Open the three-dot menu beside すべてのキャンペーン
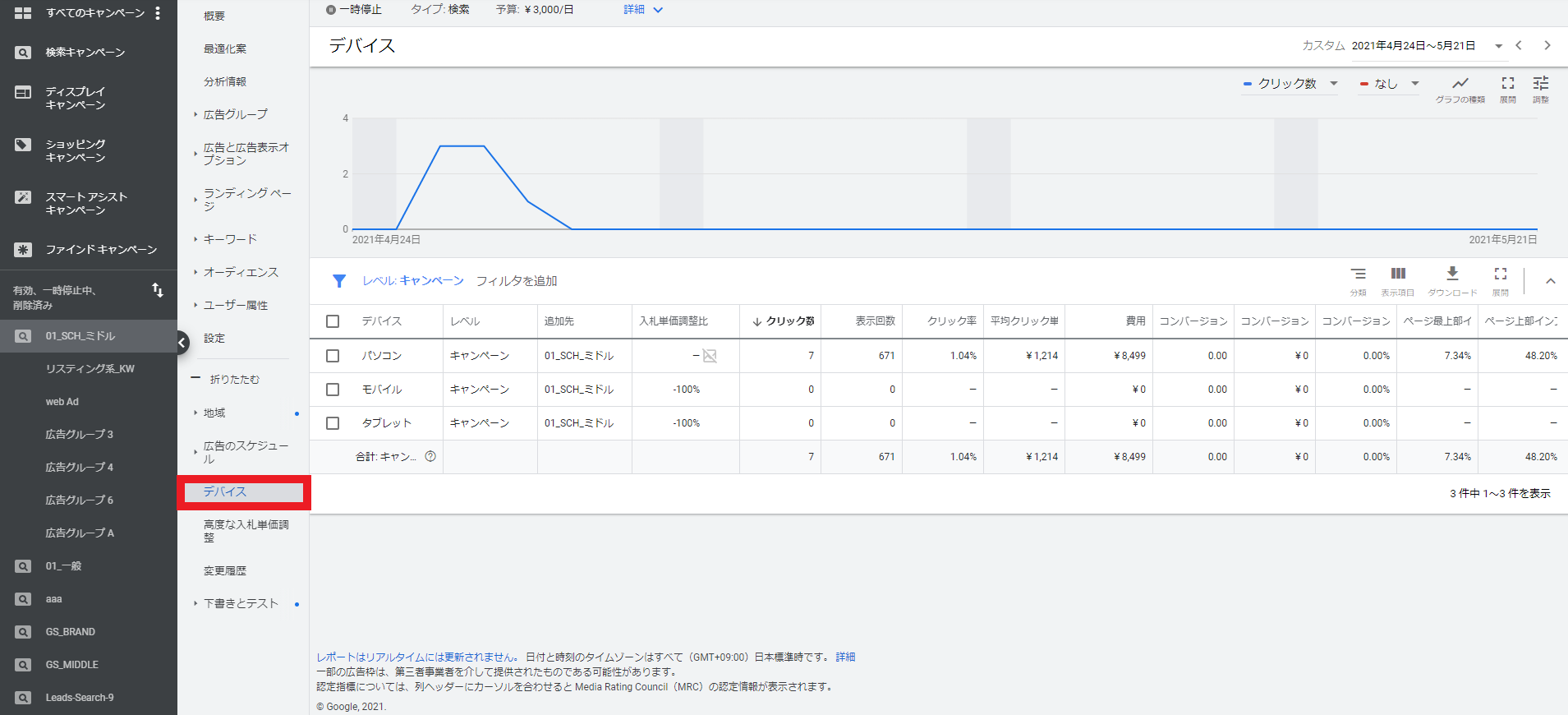The width and height of the screenshot is (1568, 715). point(158,13)
